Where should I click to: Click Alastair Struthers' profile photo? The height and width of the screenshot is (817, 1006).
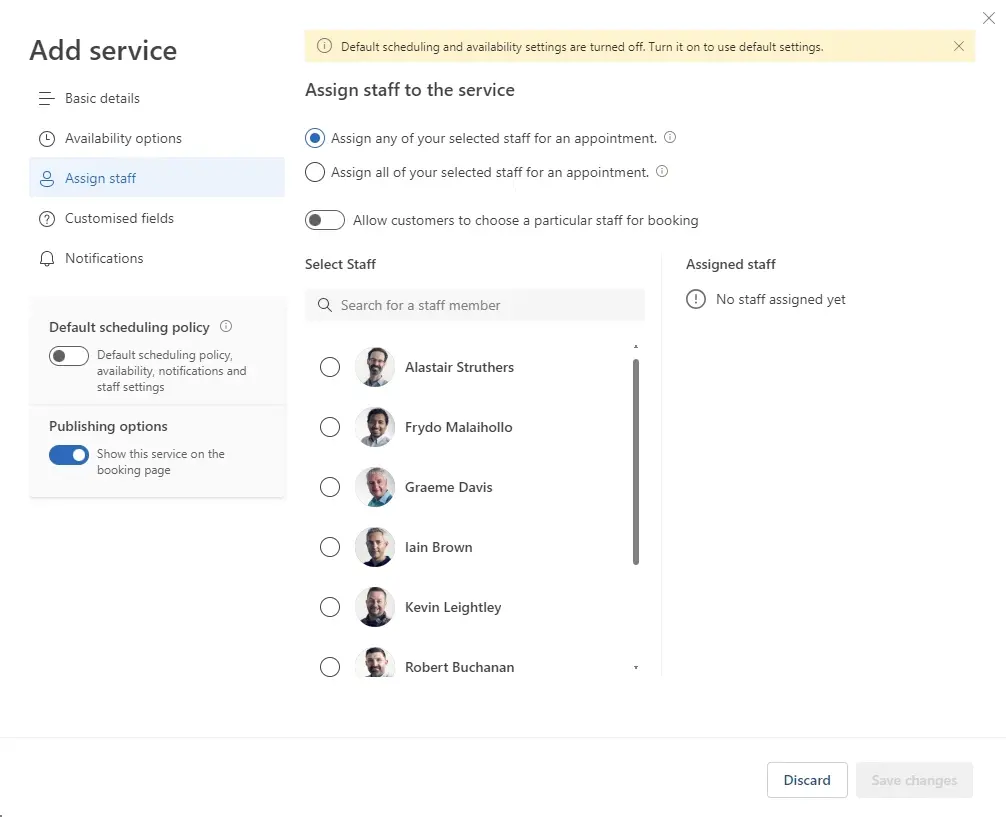coord(375,367)
